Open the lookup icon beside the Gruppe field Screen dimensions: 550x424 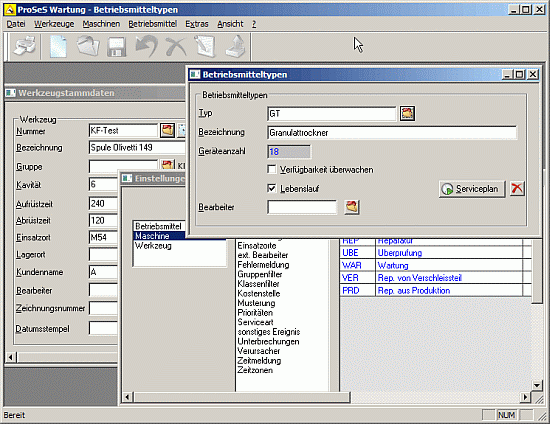pyautogui.click(x=167, y=165)
